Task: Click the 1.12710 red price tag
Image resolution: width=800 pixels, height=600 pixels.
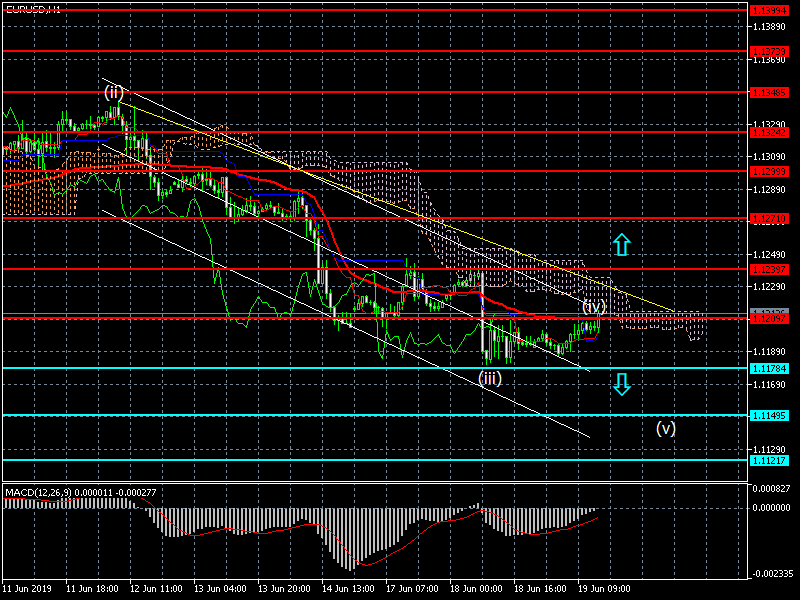Action: pyautogui.click(x=769, y=219)
